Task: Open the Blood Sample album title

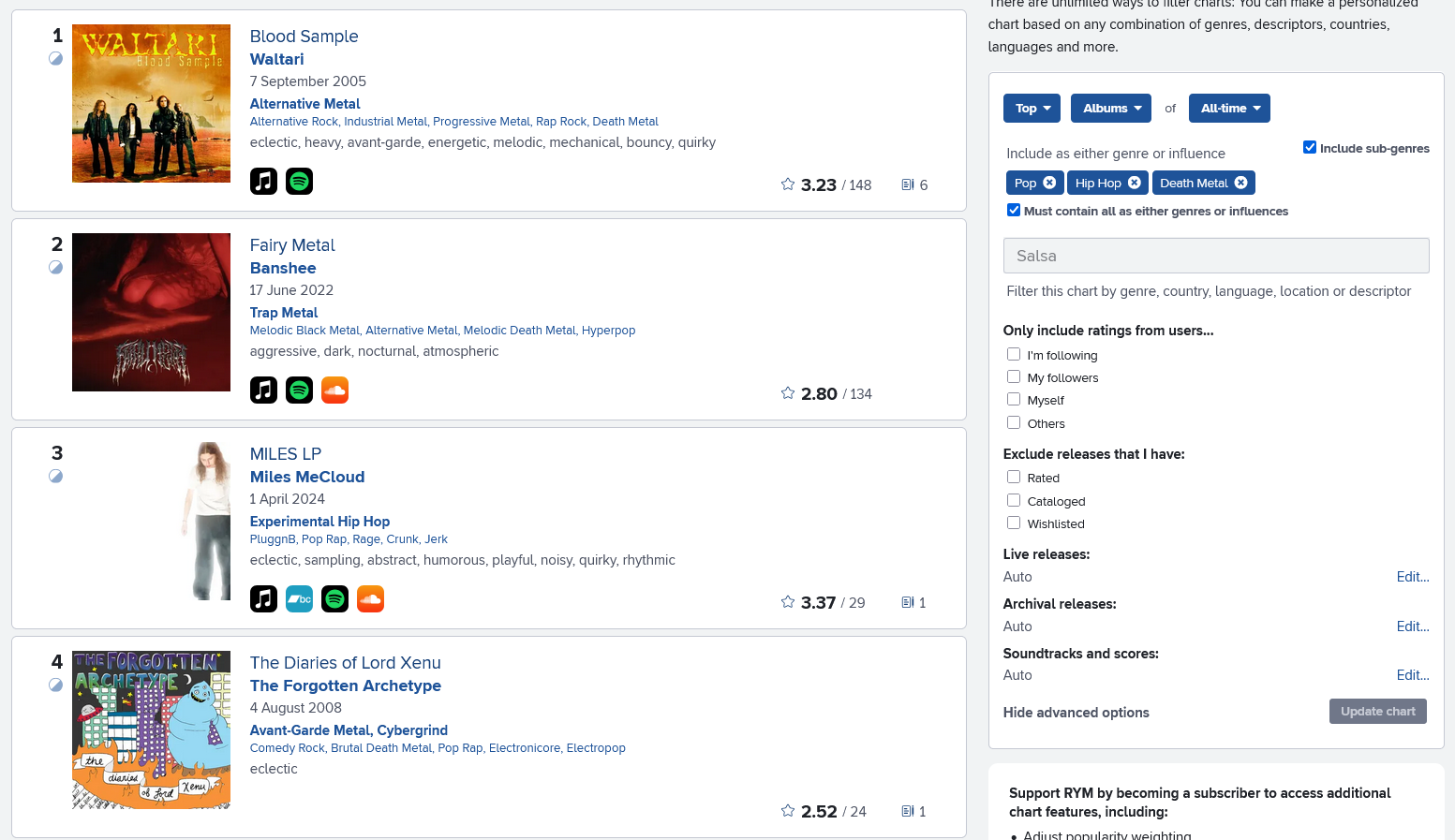Action: tap(304, 37)
